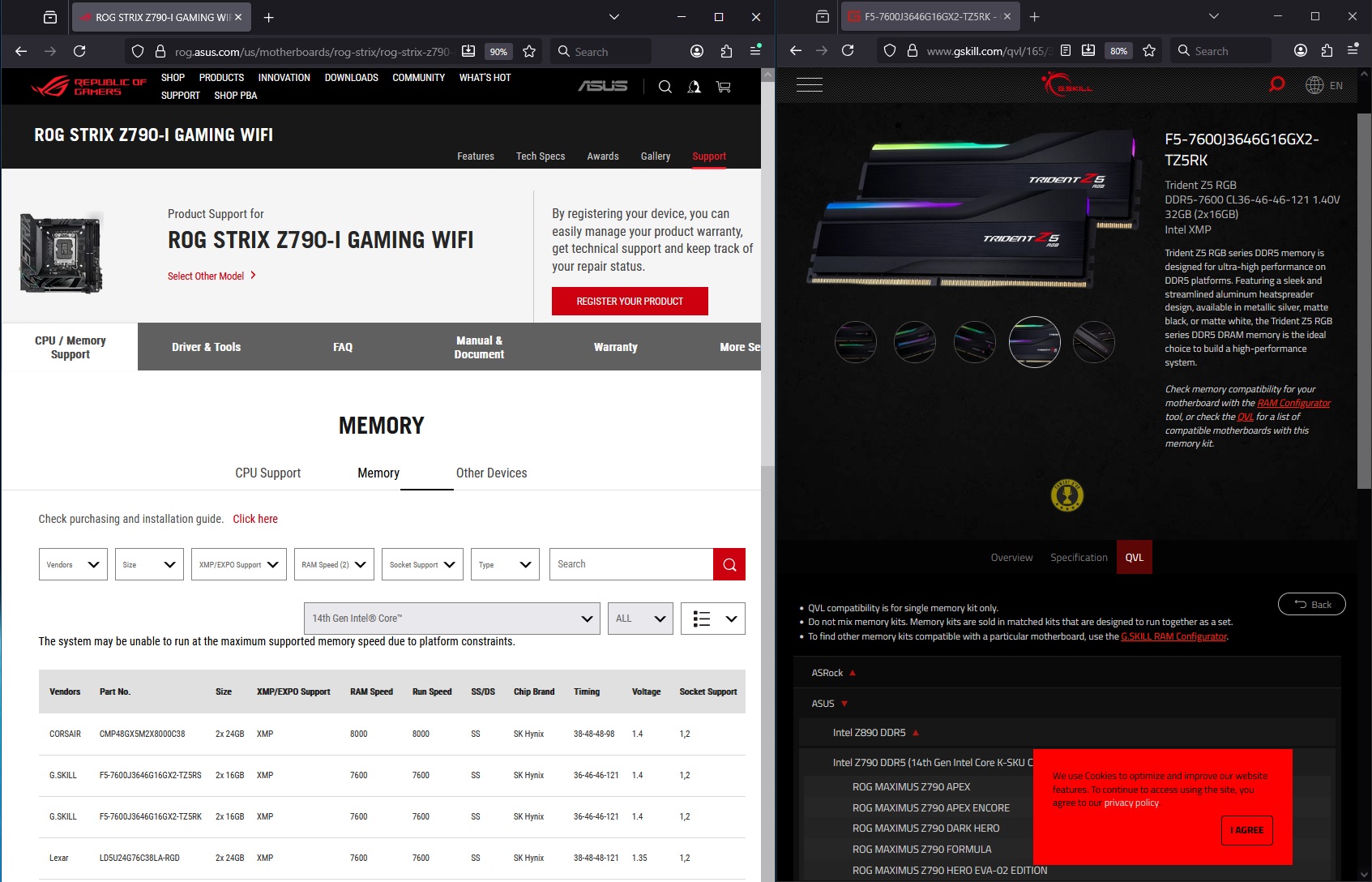Click the G.SKILL address bar URL
The image size is (1372, 882).
[x=989, y=51]
